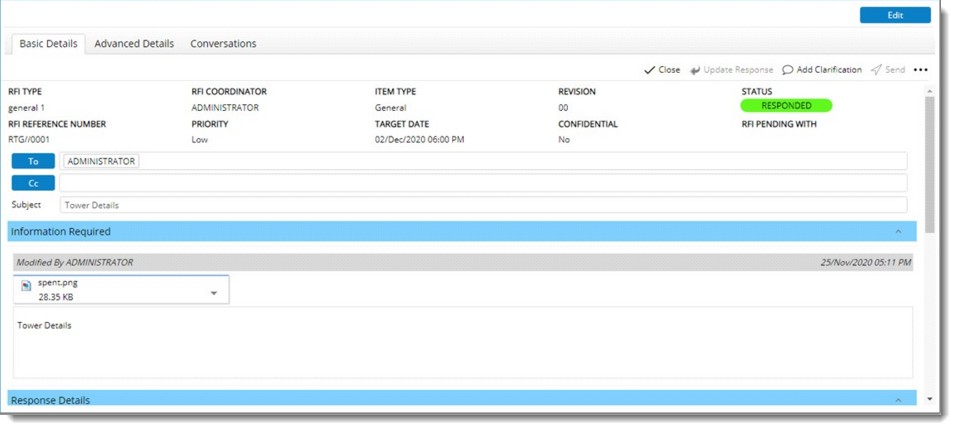This screenshot has width=956, height=430.
Task: Click the empty Cc input field
Action: [x=482, y=183]
